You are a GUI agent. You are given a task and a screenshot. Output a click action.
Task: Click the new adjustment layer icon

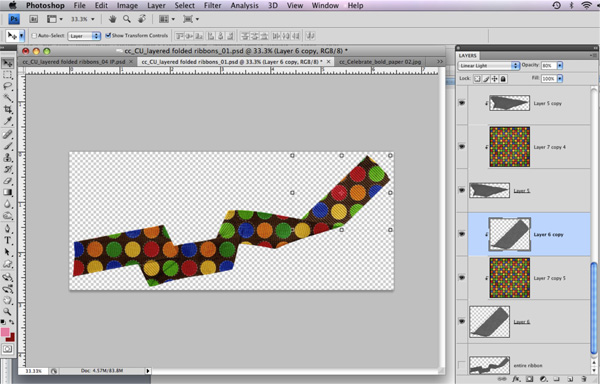click(x=543, y=379)
